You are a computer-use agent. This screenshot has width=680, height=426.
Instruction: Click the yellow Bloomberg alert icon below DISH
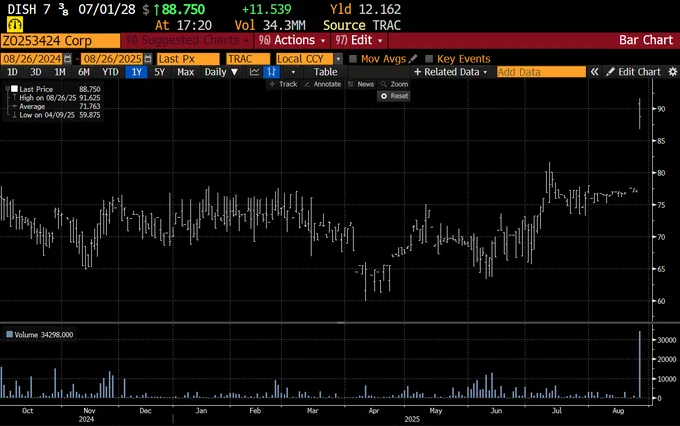(15, 25)
